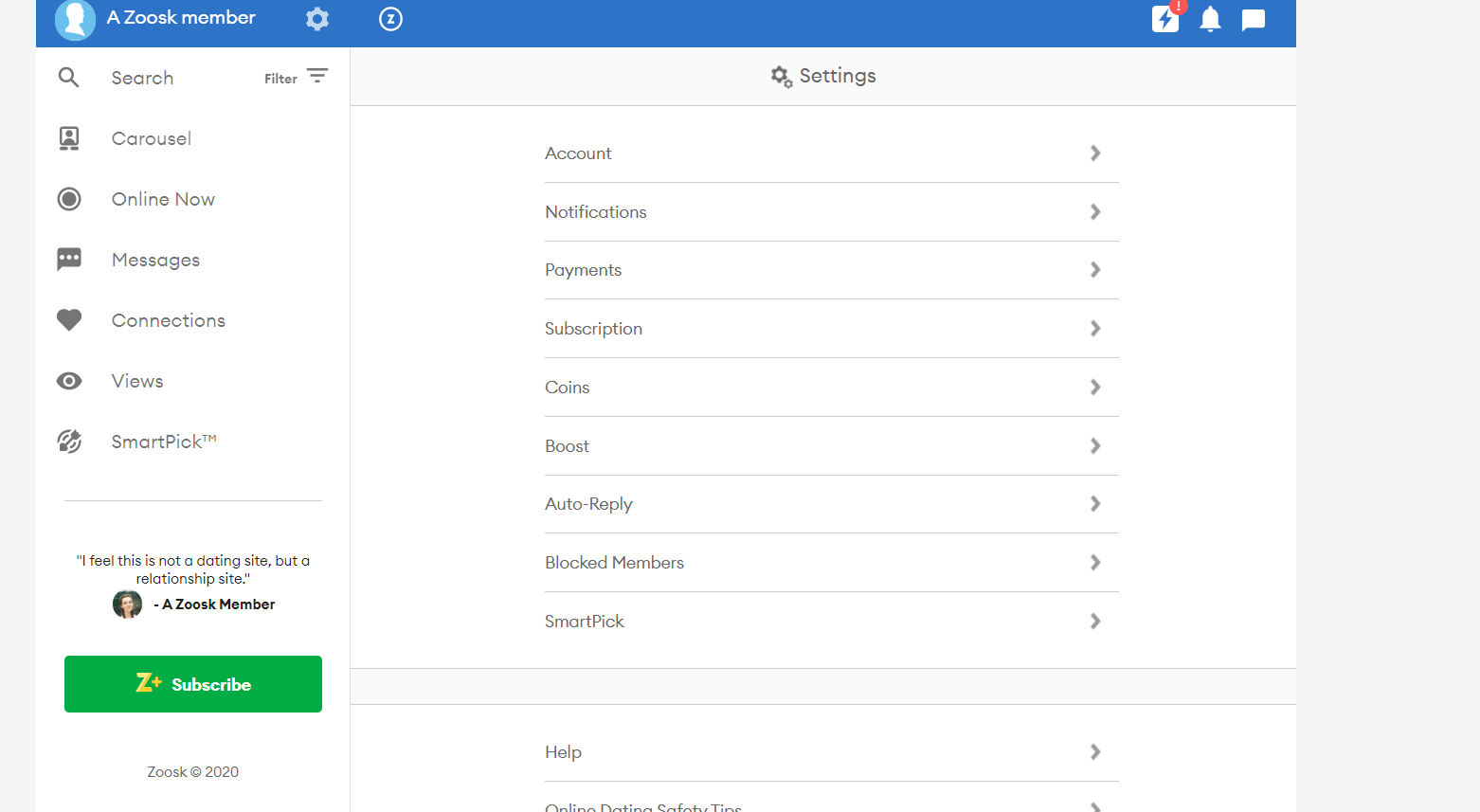1480x812 pixels.
Task: Click the Filter label
Action: tap(280, 79)
